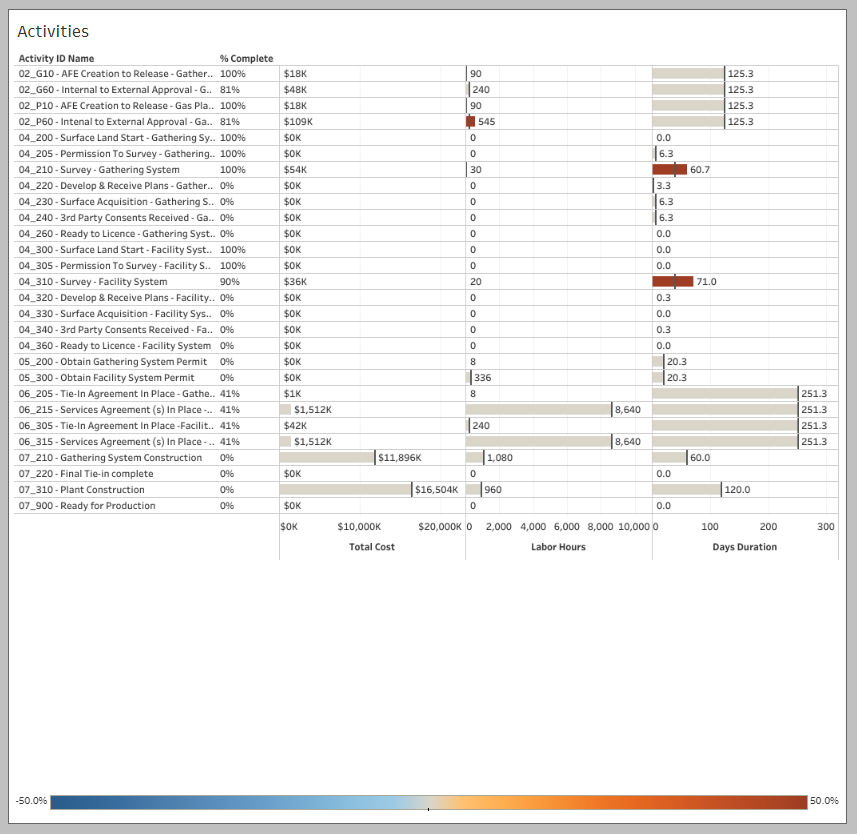
Task: Select the 07_900 Ready for Production row
Action: pyautogui.click(x=87, y=506)
